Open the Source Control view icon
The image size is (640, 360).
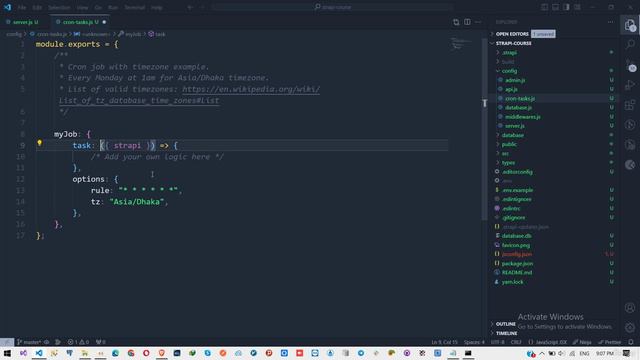pos(630,65)
